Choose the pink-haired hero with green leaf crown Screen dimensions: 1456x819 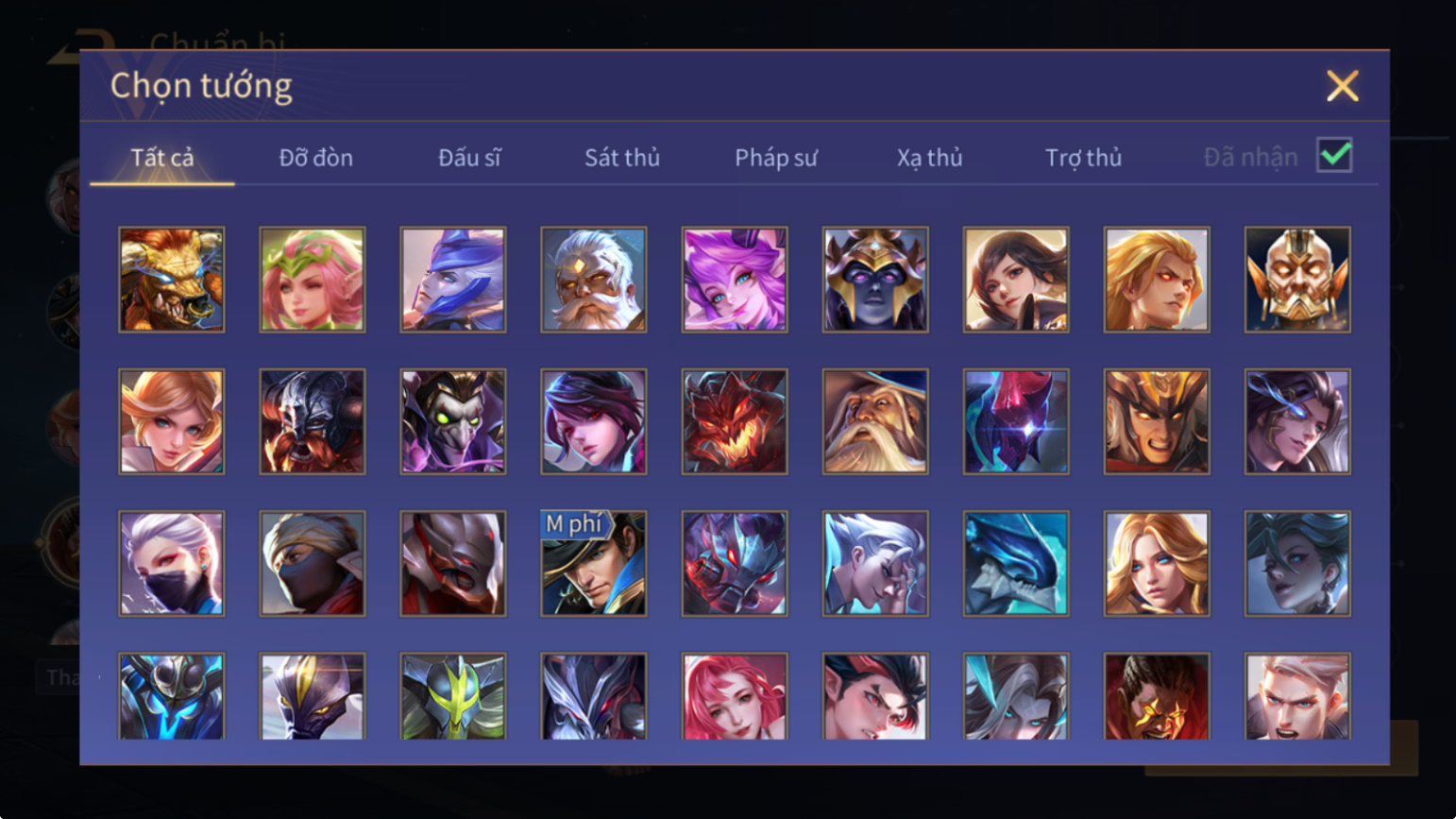(x=313, y=280)
